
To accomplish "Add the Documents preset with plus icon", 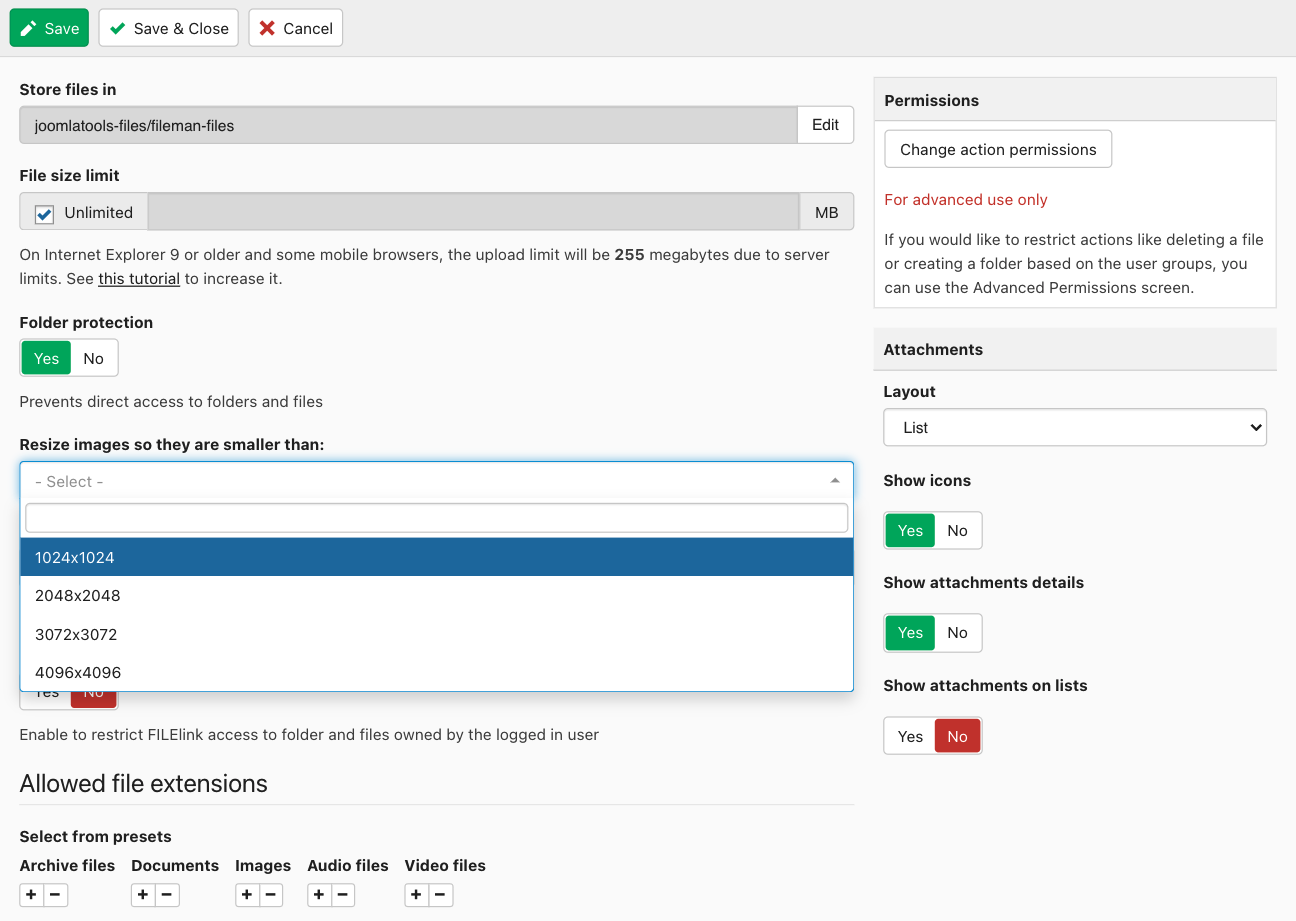I will [143, 895].
